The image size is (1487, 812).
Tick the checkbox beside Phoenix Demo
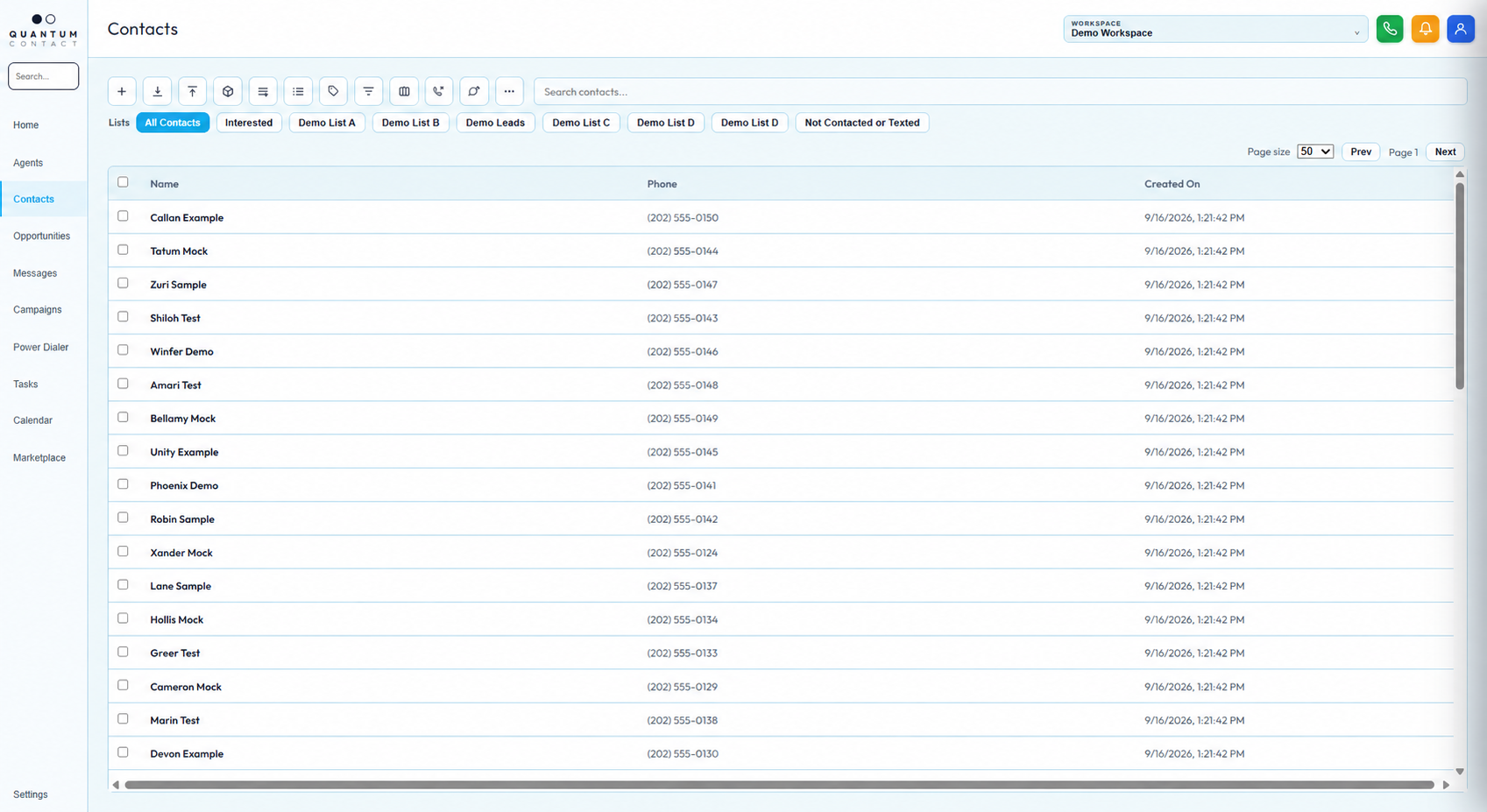pyautogui.click(x=123, y=484)
